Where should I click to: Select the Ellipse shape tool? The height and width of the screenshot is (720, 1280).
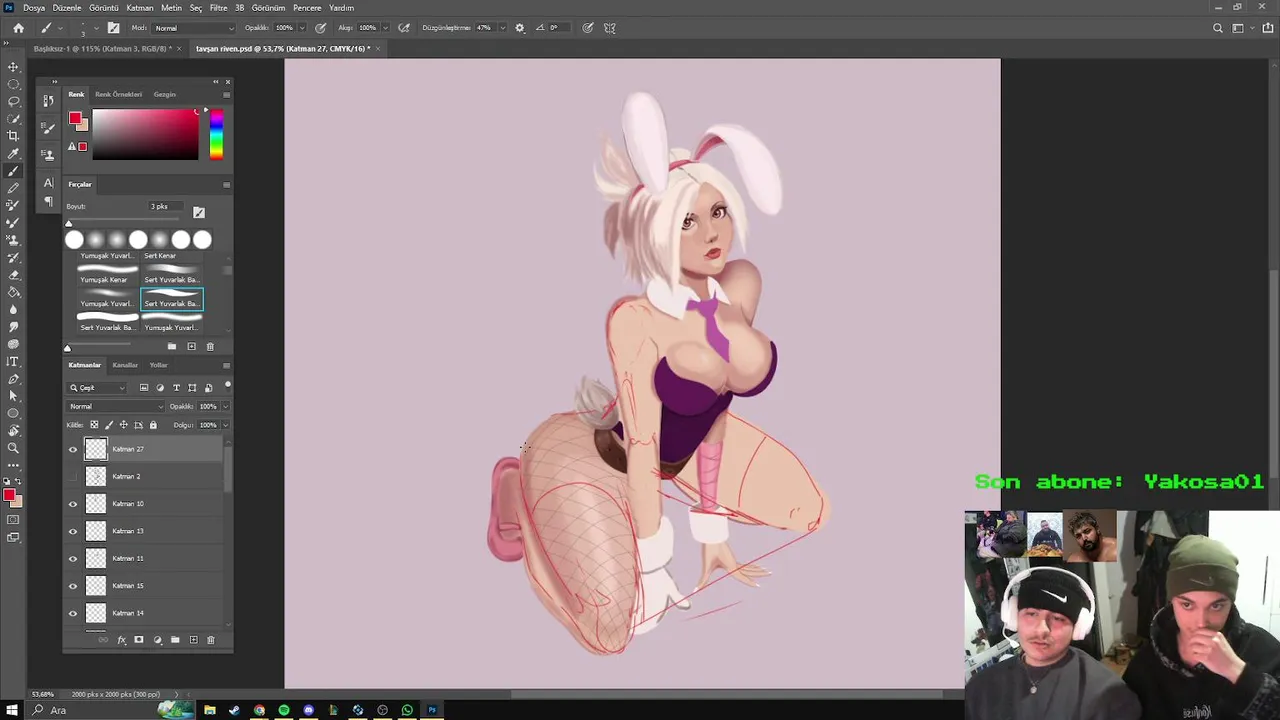[x=13, y=413]
